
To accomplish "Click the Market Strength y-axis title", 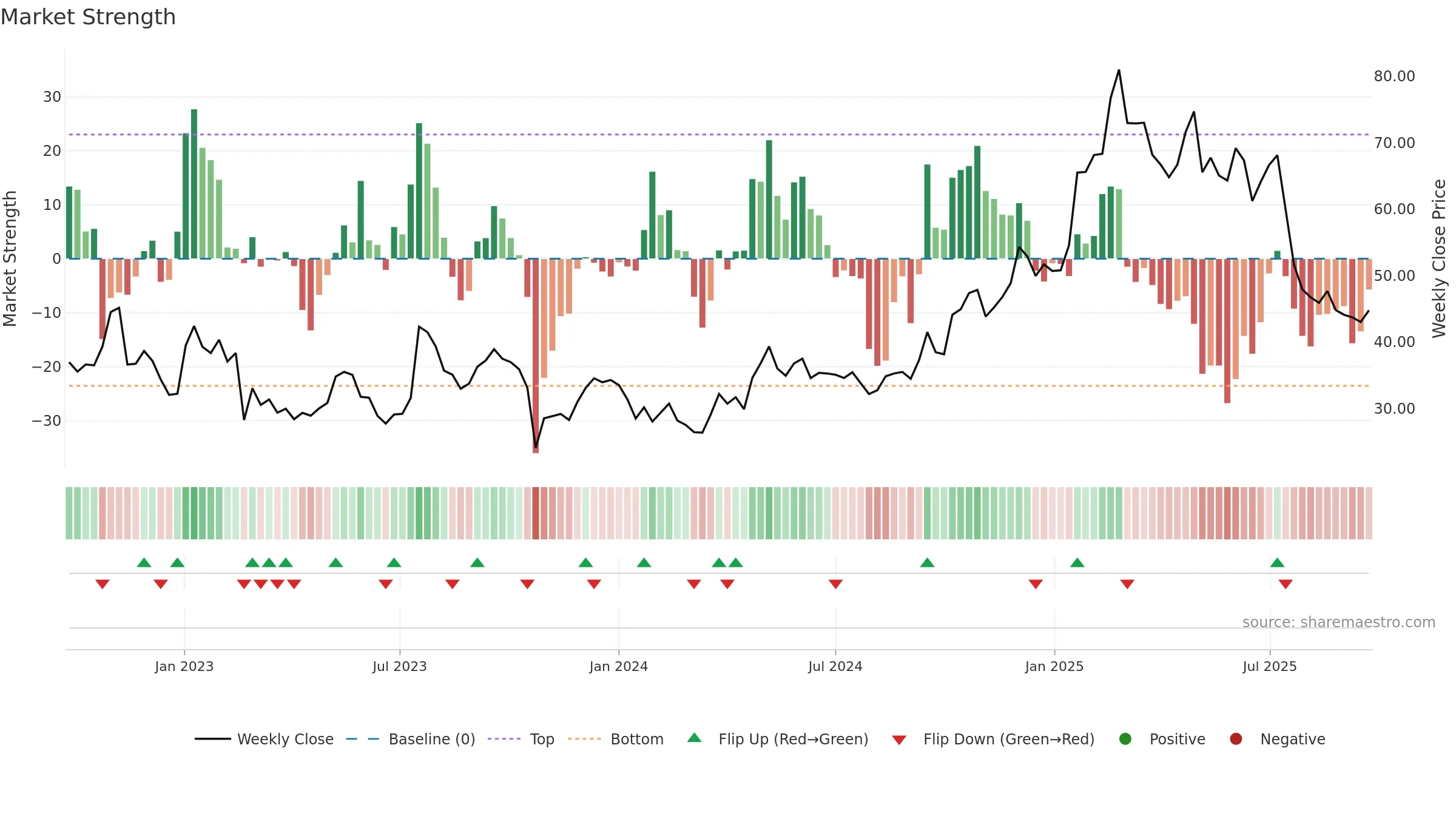I will coord(10,258).
